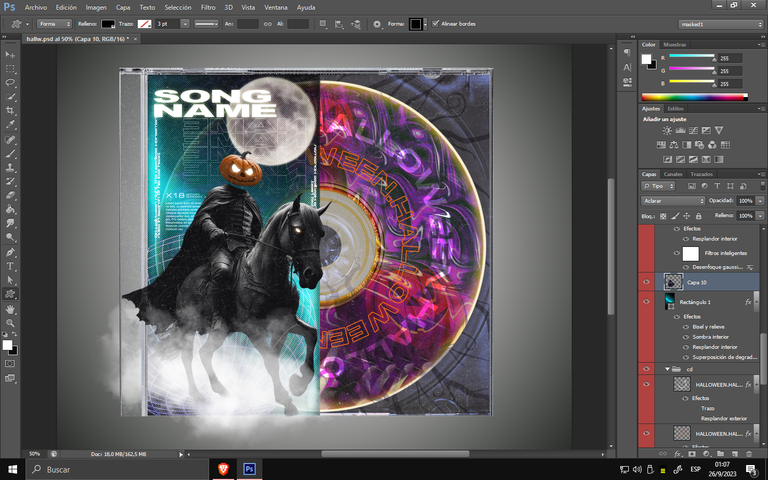
Task: Toggle Superposición de degradado effect visibility
Action: click(686, 357)
